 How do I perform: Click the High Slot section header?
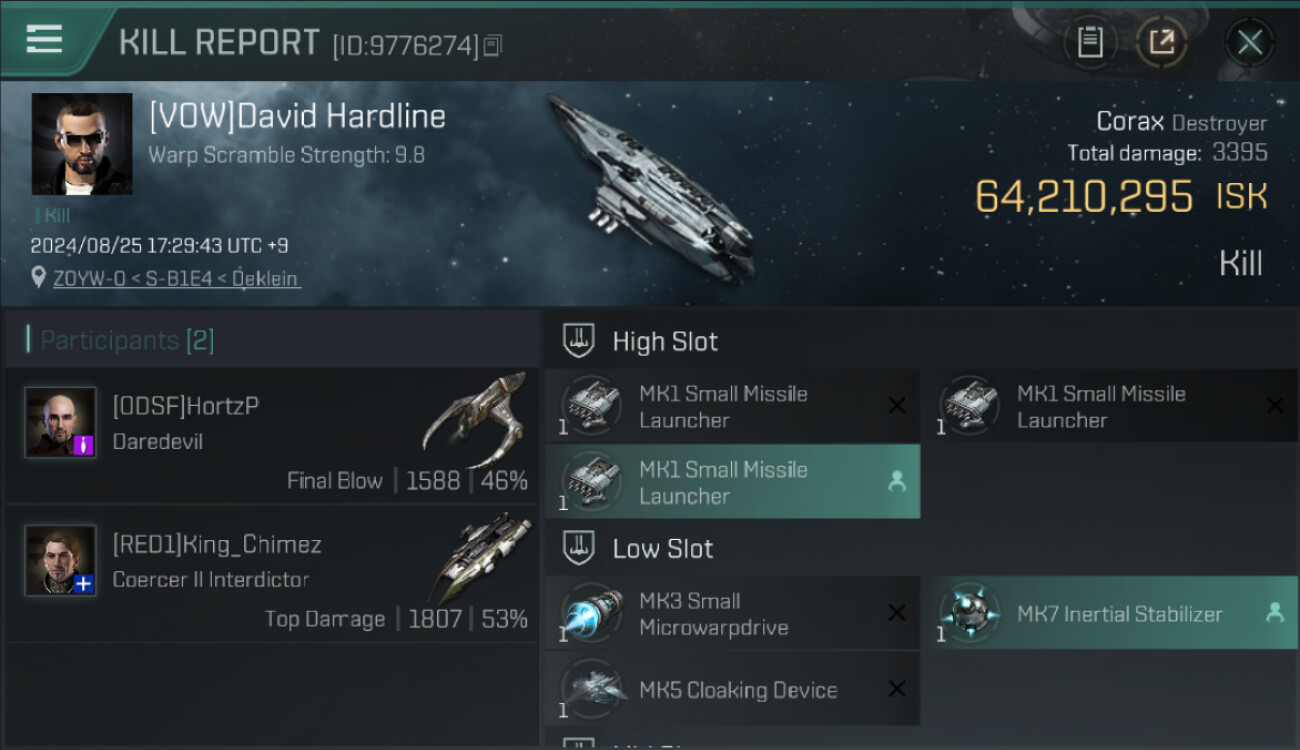coord(665,342)
